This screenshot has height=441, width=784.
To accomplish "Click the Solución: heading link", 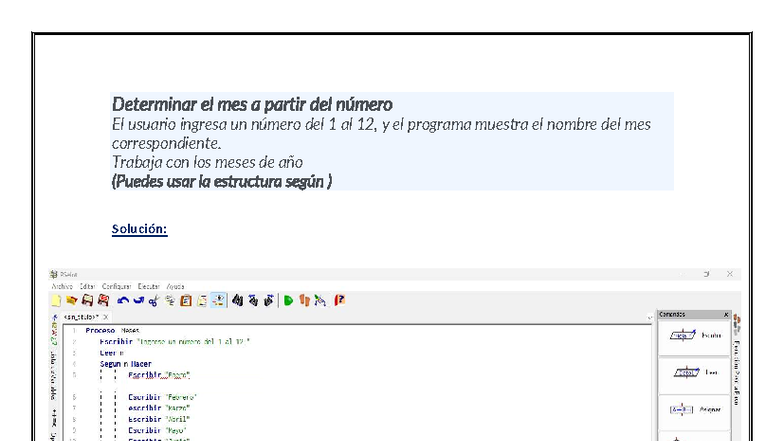I will pos(140,229).
